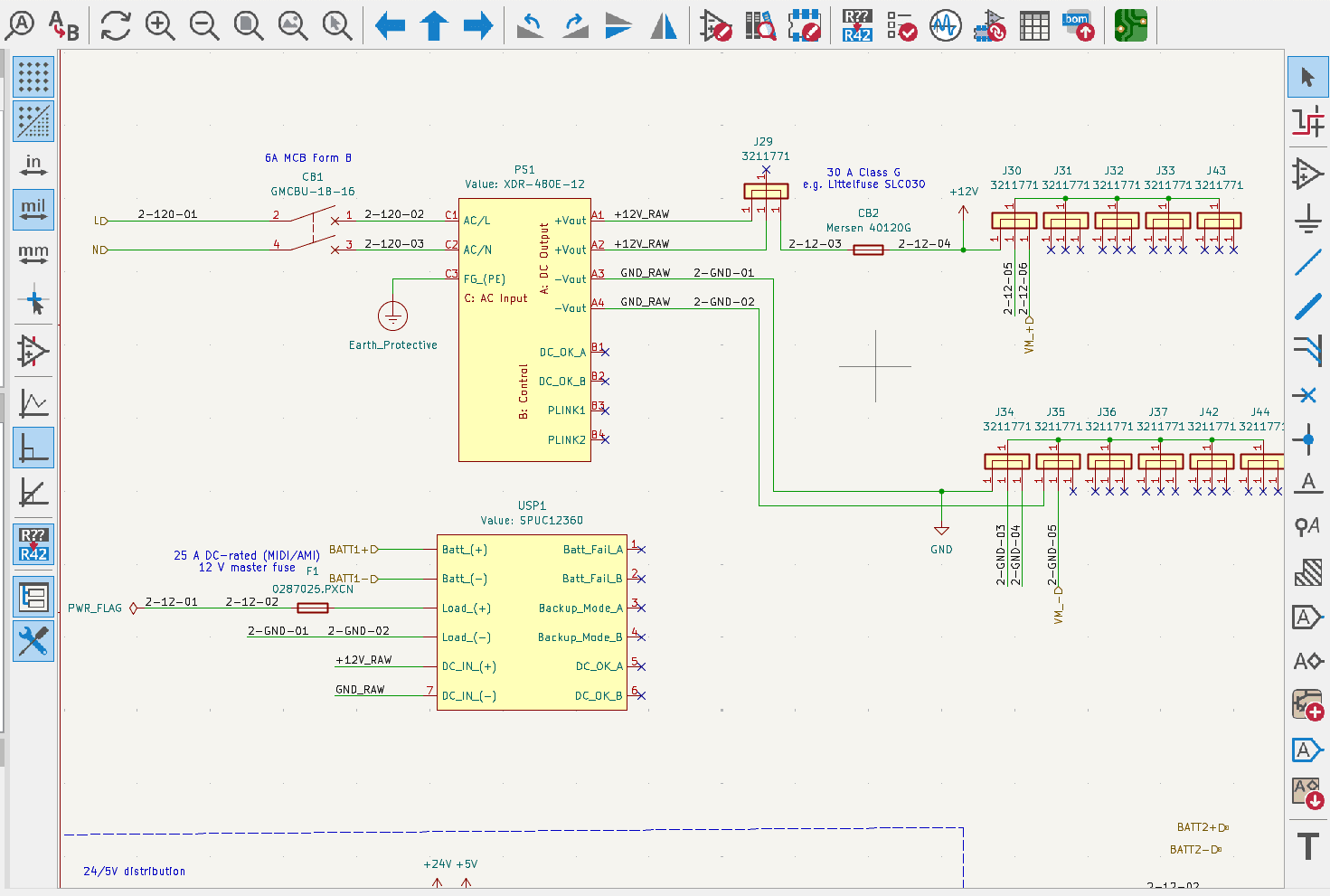Viewport: 1330px width, 896px height.
Task: Open the SPICE simulator
Action: (946, 25)
